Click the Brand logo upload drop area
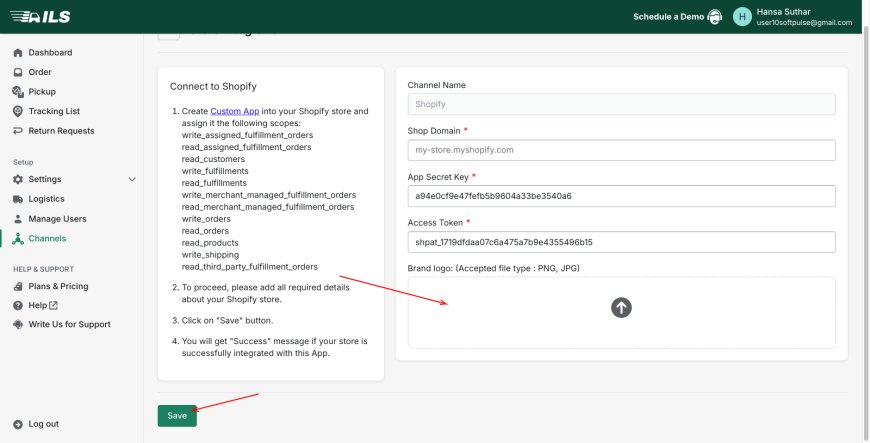The image size is (870, 443). [x=621, y=313]
